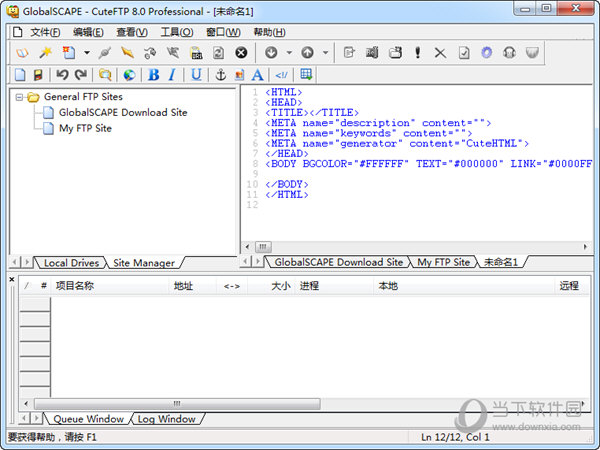600x450 pixels.
Task: Save the document with the disk icon
Action: click(38, 75)
